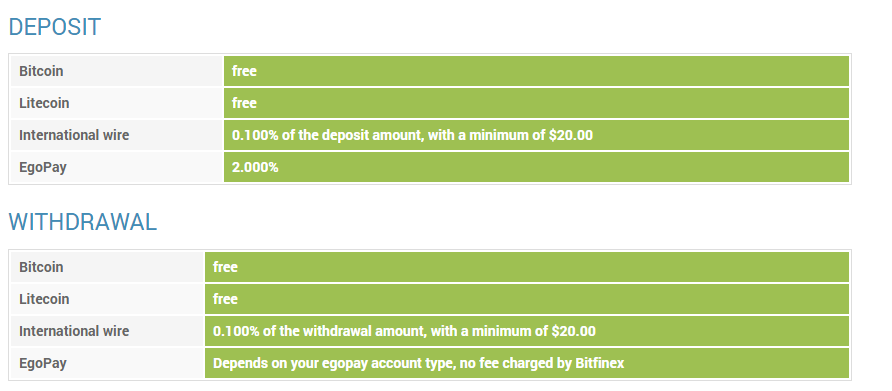This screenshot has width=892, height=391.
Task: Click International wire label under Deposit
Action: coord(74,135)
